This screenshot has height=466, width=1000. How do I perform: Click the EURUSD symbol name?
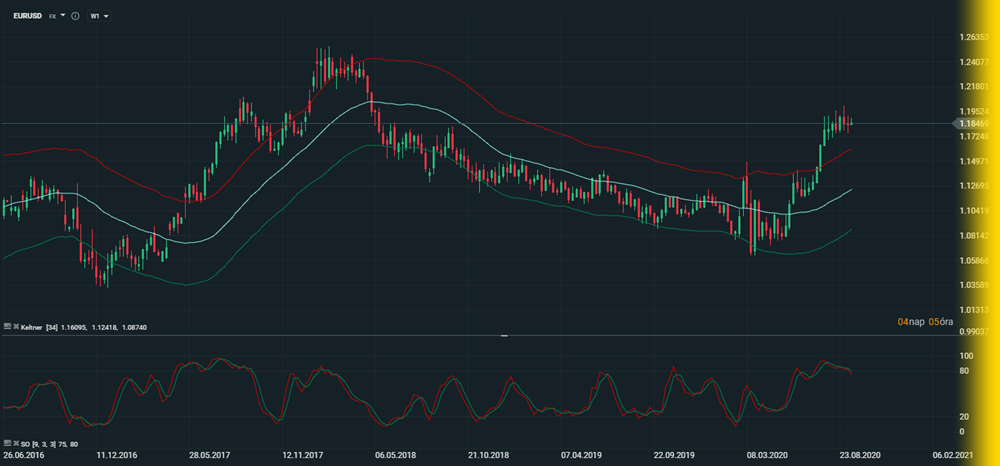click(x=26, y=16)
